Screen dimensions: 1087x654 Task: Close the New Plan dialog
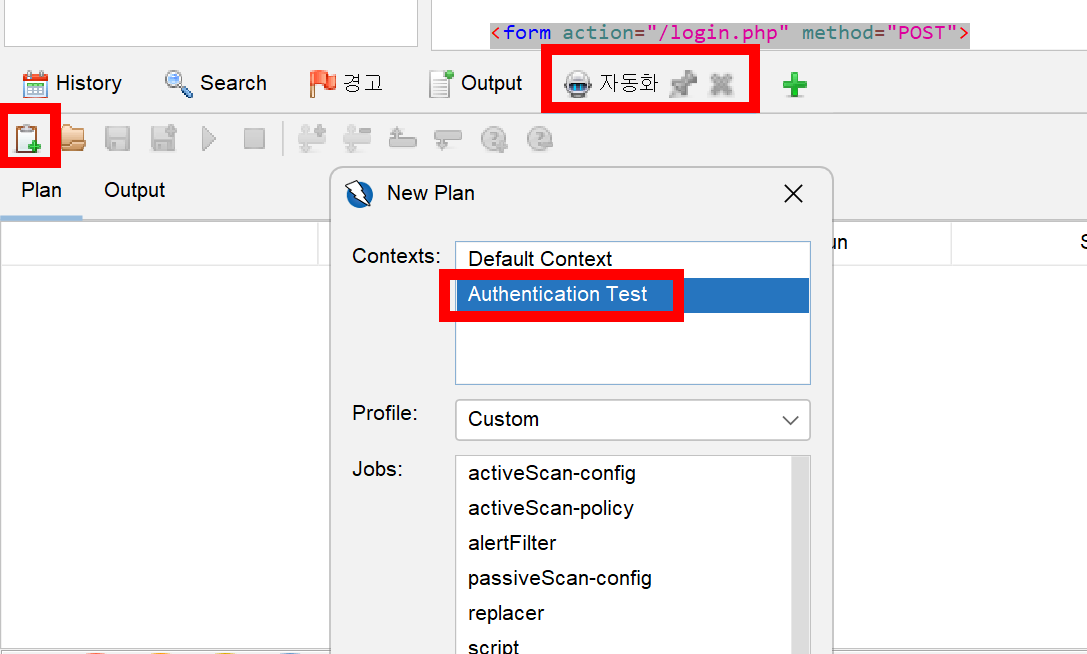[x=793, y=193]
